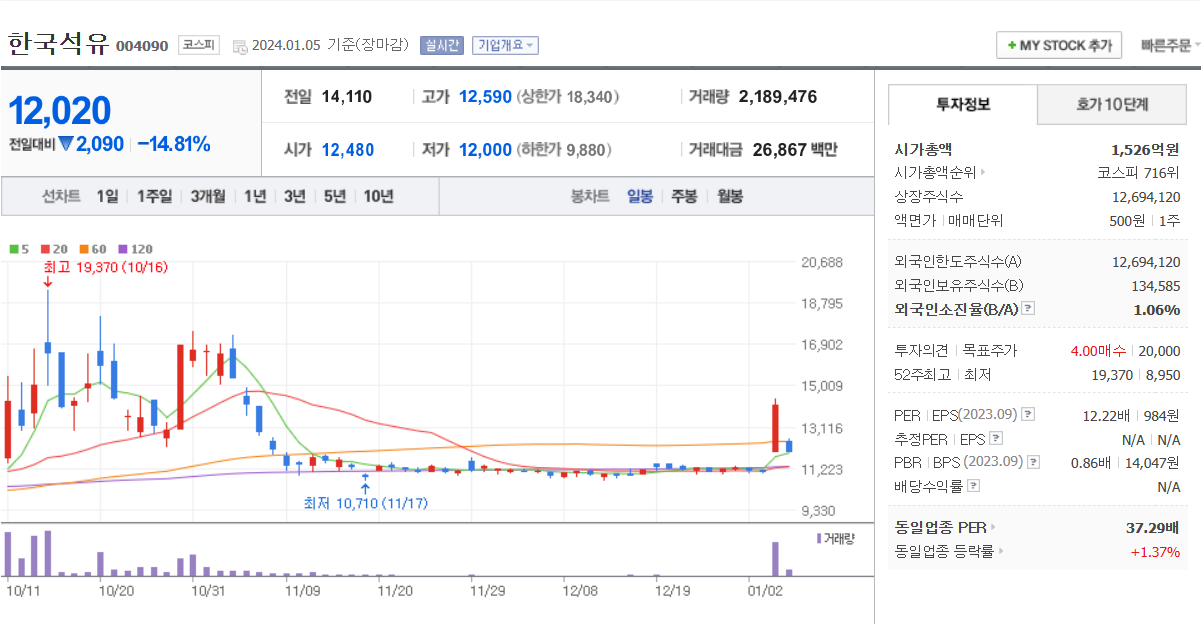Click the arrow next to 동일업종 PER
This screenshot has height=624, width=1202.
[x=993, y=527]
